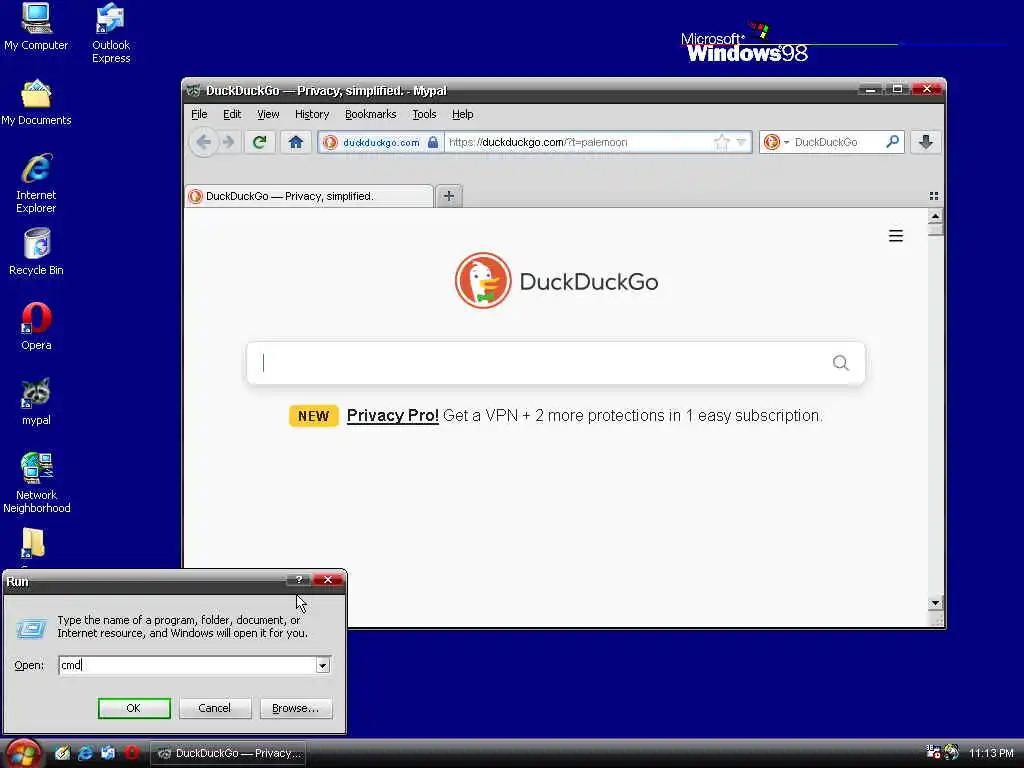Screen dimensions: 1024x768
Task: Open the Recycle Bin
Action: pos(36,252)
